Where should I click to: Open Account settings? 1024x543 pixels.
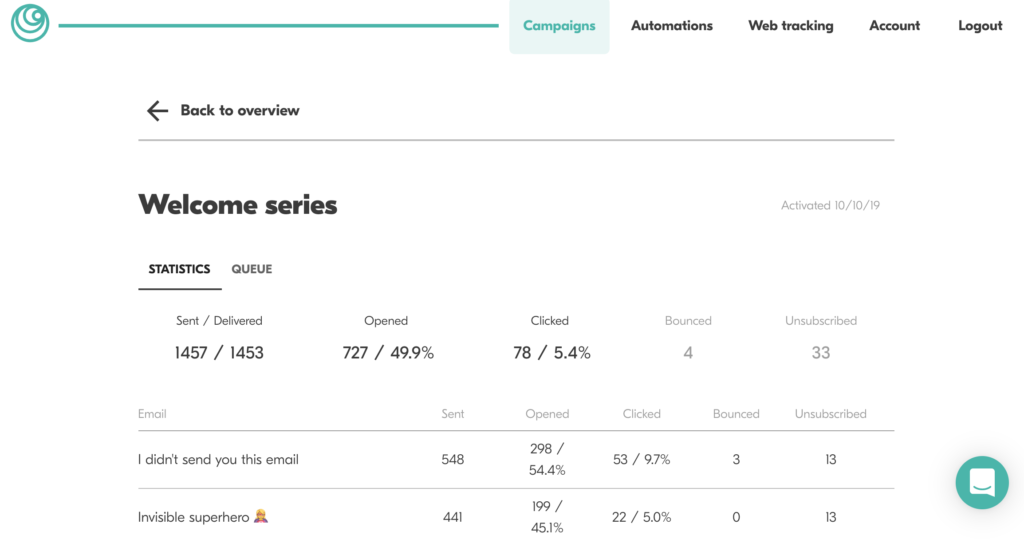pyautogui.click(x=894, y=26)
